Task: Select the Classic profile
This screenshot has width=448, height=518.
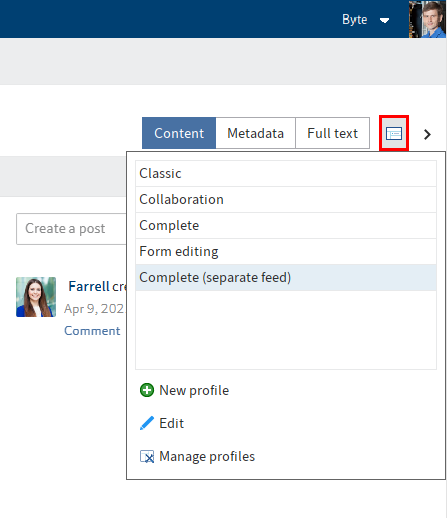Action: pyautogui.click(x=286, y=173)
